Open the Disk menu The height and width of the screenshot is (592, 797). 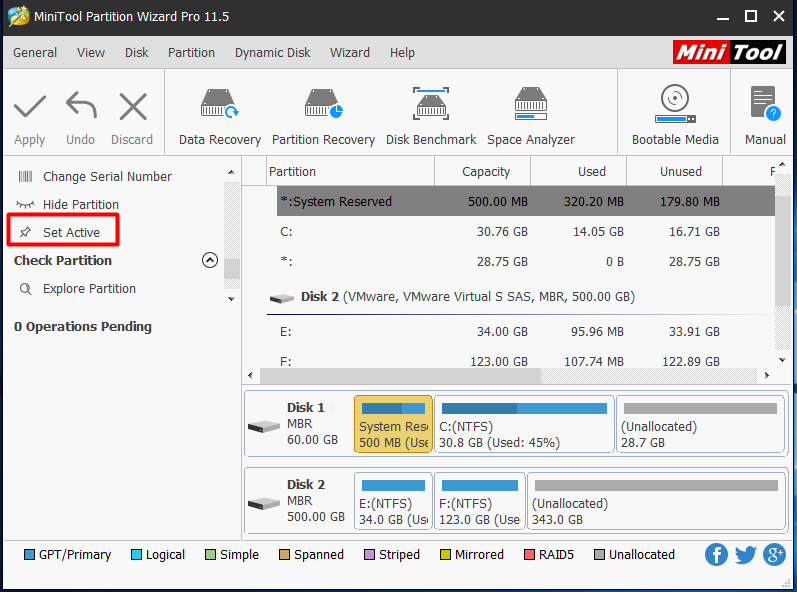tap(137, 53)
